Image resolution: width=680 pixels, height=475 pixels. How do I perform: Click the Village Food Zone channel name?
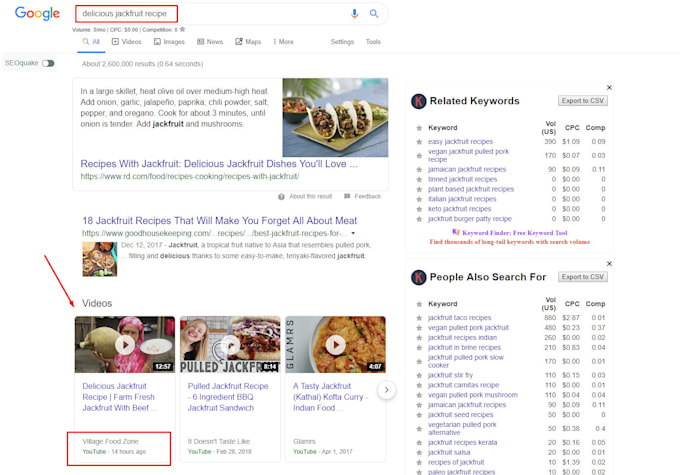pos(111,441)
